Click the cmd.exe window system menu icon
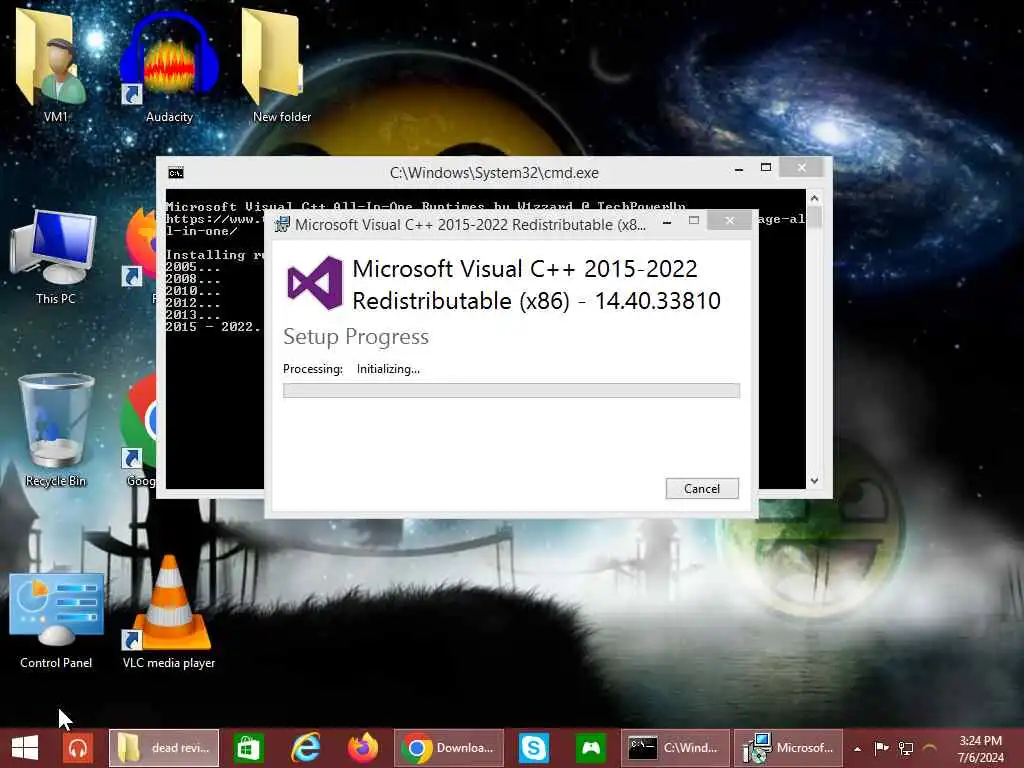Screen dimensions: 1024x768 [x=176, y=172]
